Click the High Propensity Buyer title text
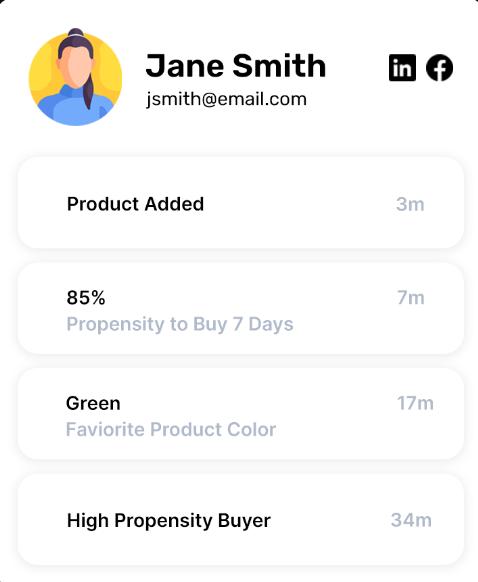Screen dimensions: 478x582 coord(169,521)
